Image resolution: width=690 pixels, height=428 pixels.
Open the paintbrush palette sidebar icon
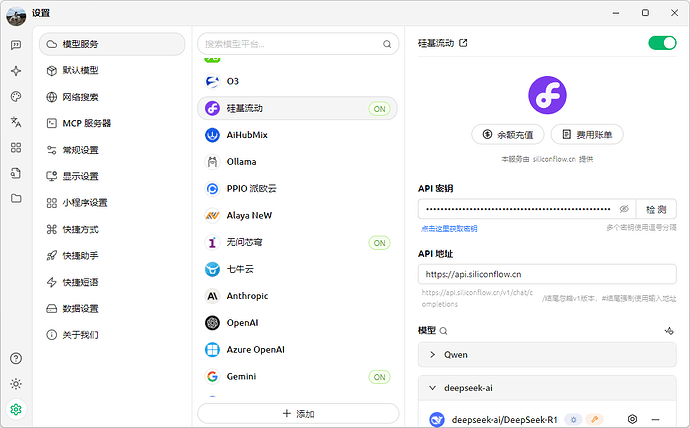coord(16,96)
